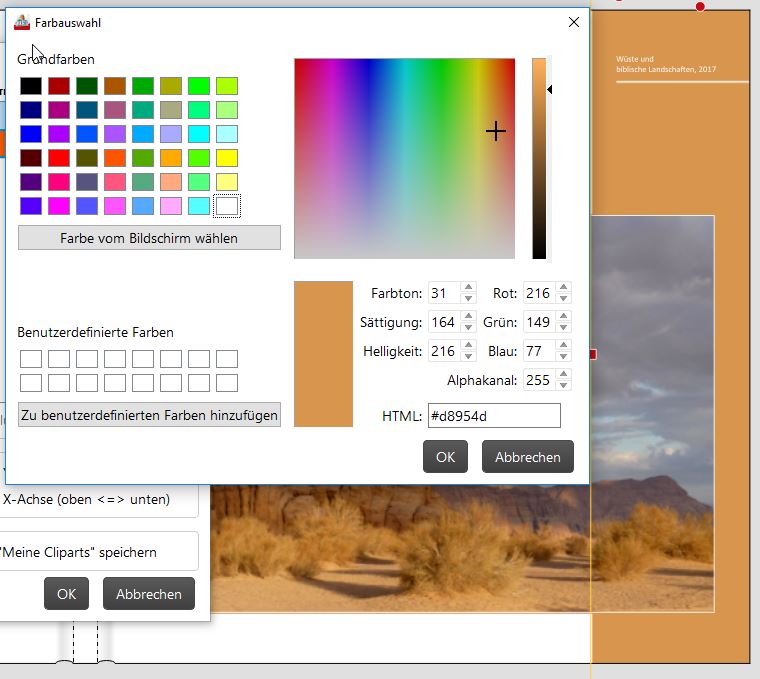The height and width of the screenshot is (679, 760).
Task: Confirm color with OK in Farbauswahl
Action: pyautogui.click(x=445, y=457)
